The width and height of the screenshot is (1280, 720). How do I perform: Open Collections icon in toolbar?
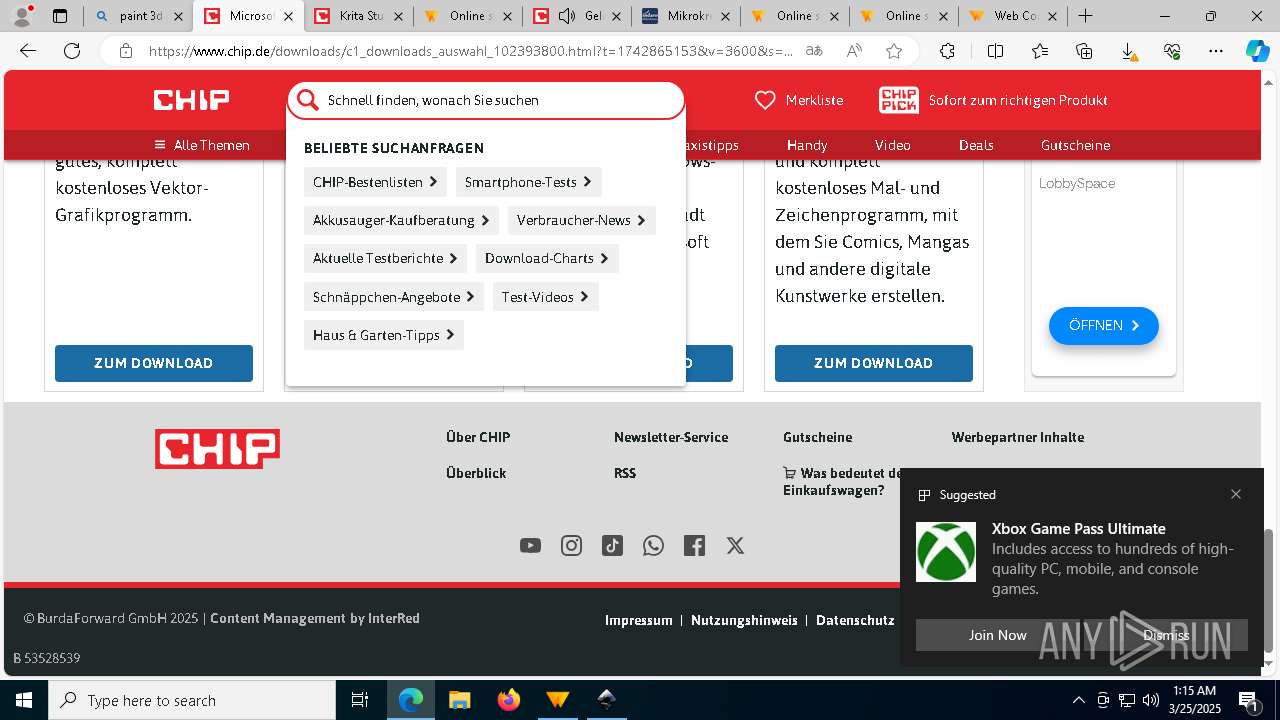[x=1084, y=51]
